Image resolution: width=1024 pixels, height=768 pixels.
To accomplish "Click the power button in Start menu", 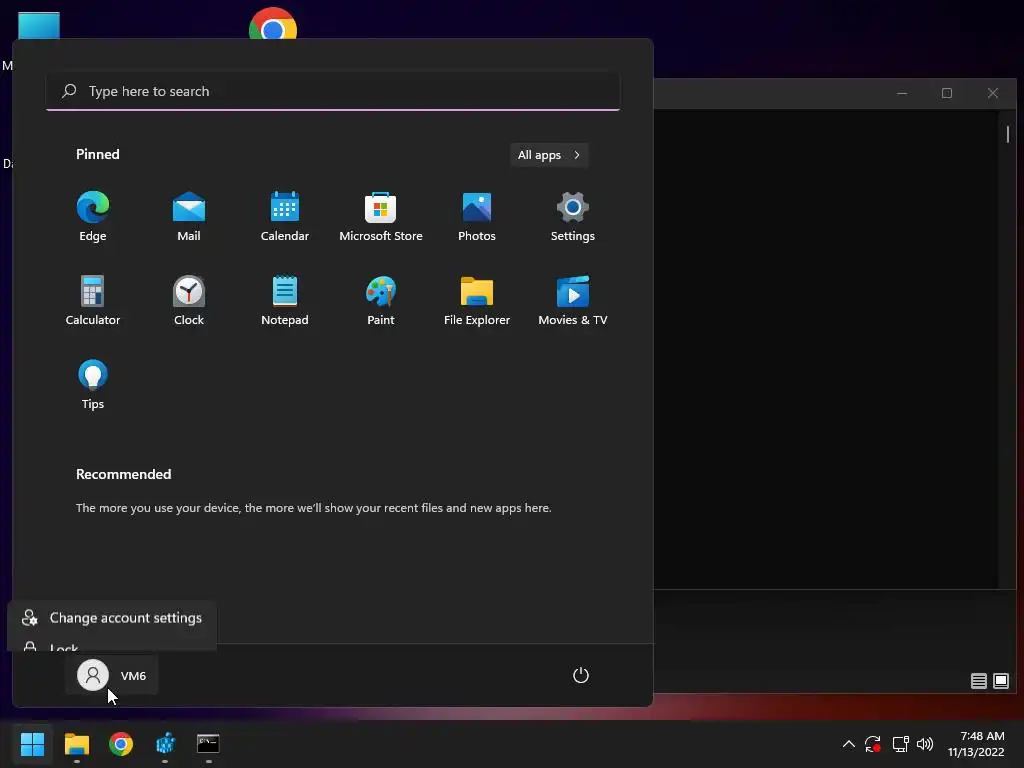I will click(581, 675).
